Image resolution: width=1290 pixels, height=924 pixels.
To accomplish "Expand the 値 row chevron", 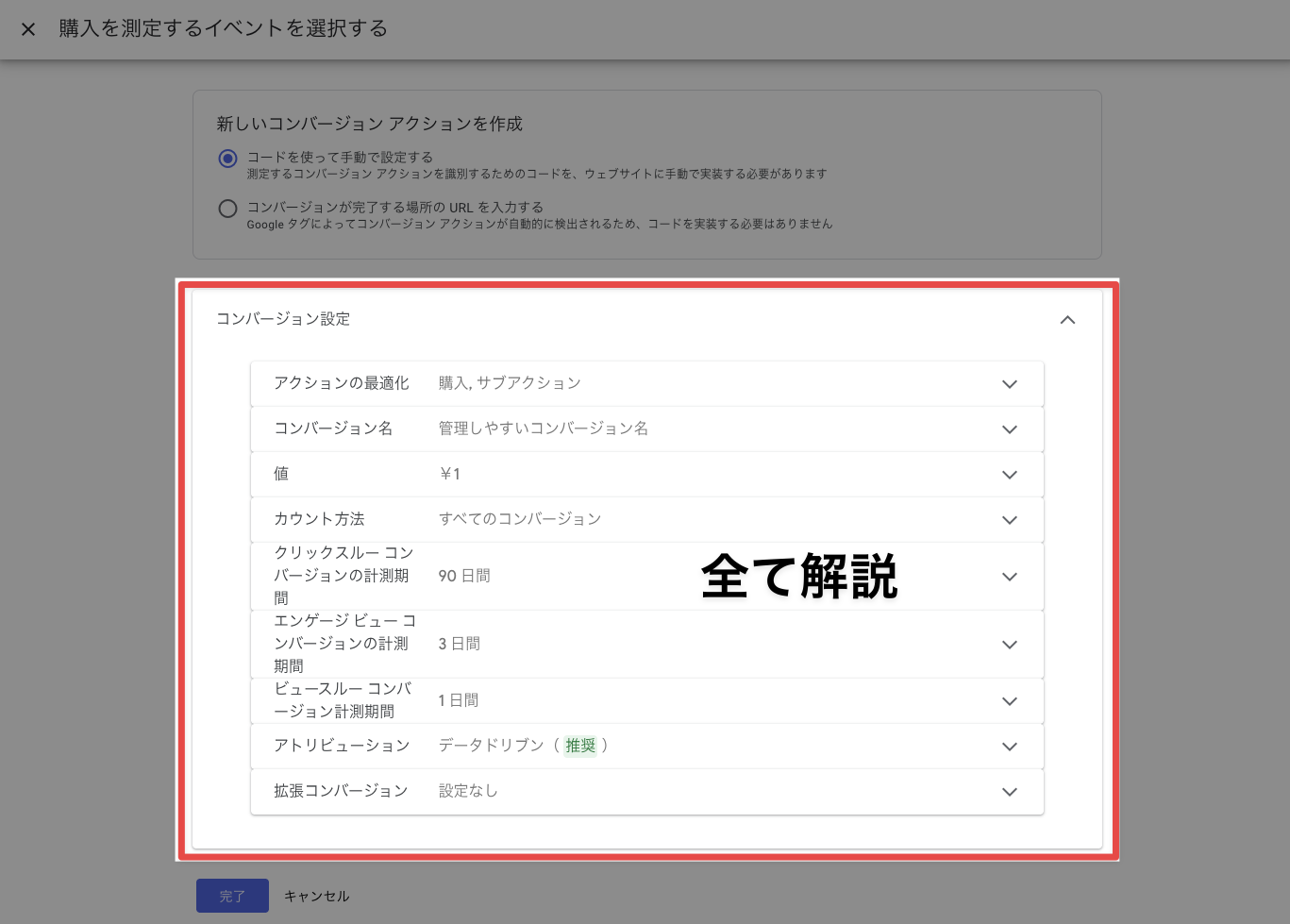I will (x=1009, y=475).
